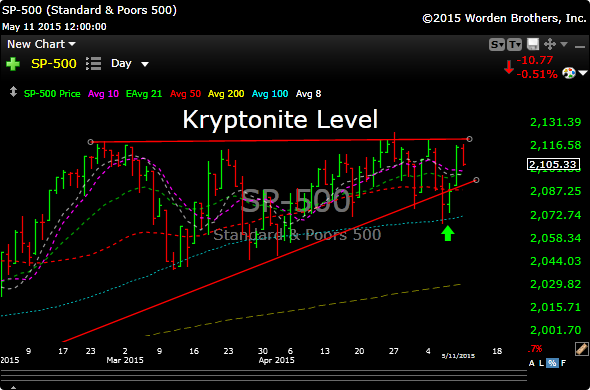Switch scale to A (arithmetic) mode

(532, 363)
